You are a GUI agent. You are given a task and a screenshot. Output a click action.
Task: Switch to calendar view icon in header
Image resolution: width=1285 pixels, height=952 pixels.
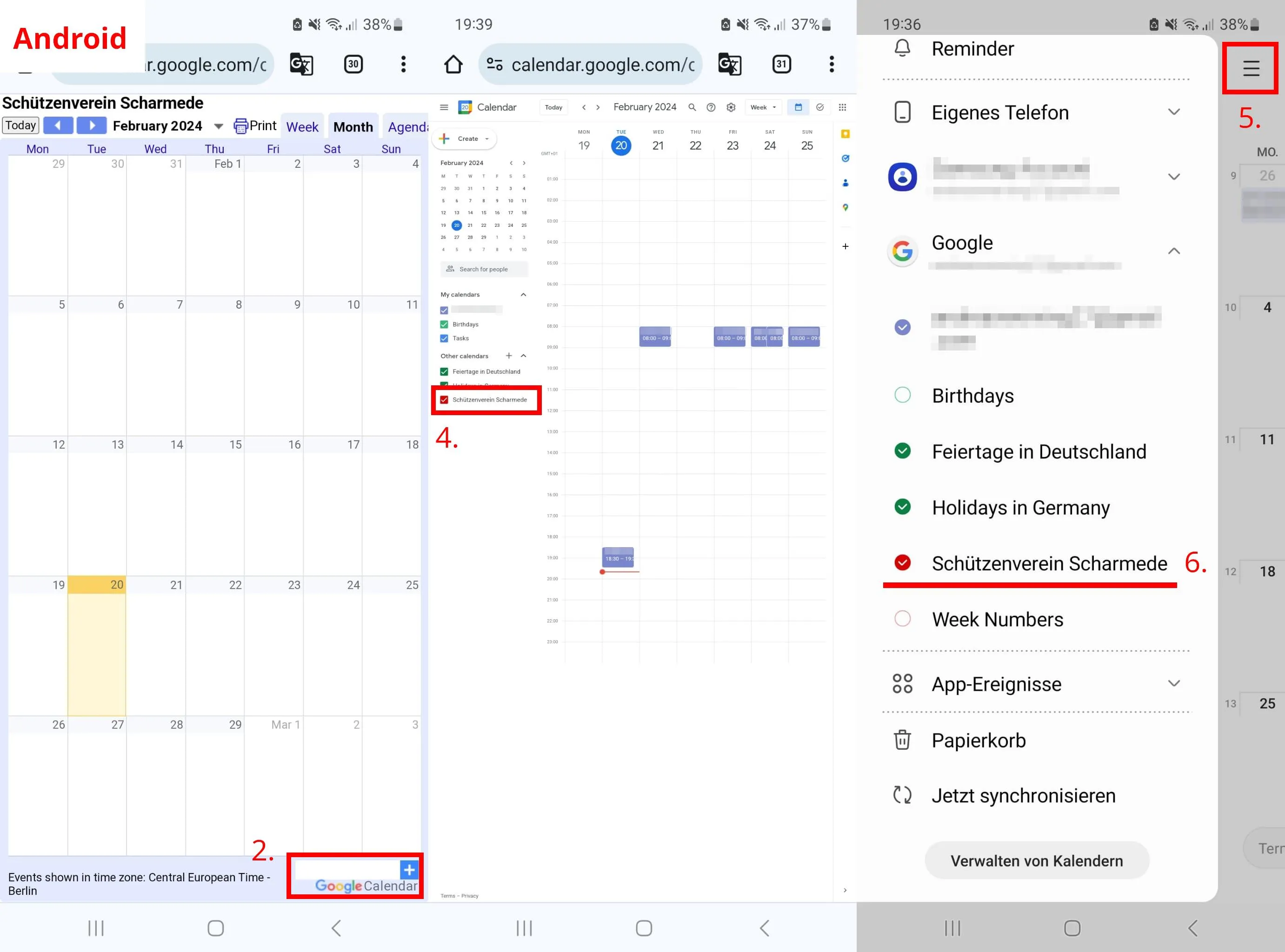coord(799,107)
